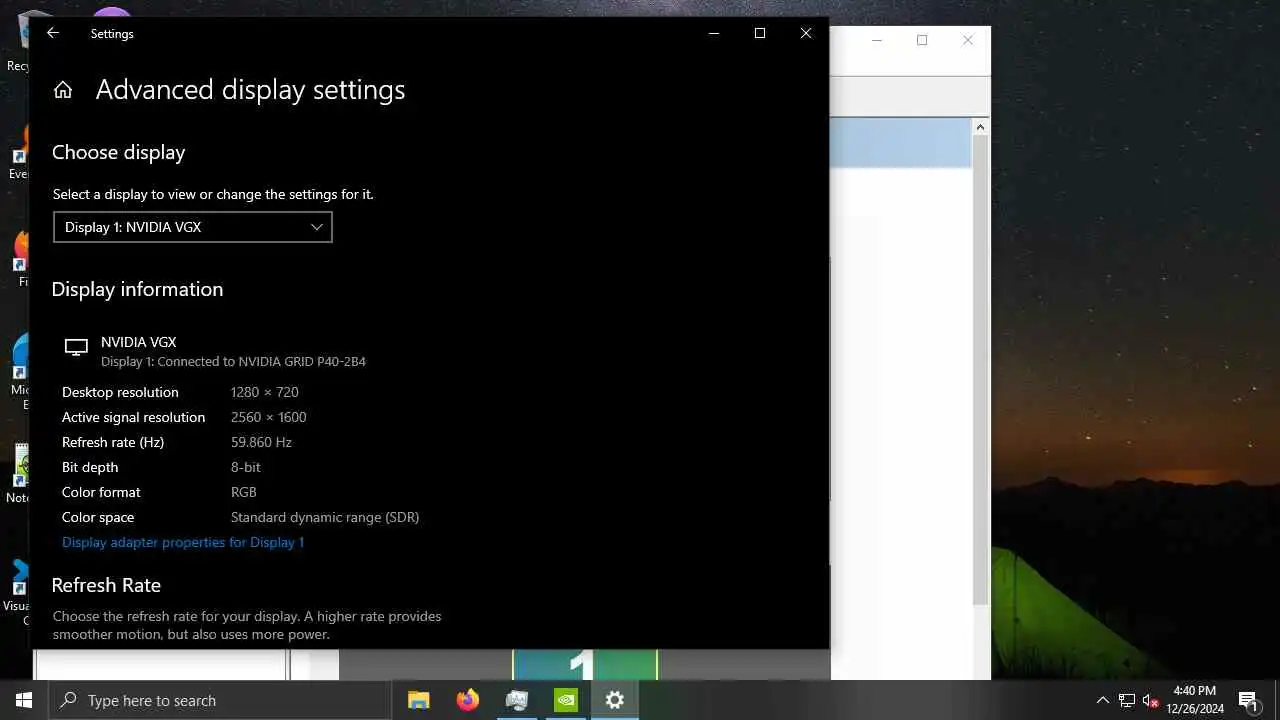Image resolution: width=1280 pixels, height=720 pixels.
Task: Click the 'Advanced display settings' page title
Action: (x=250, y=90)
